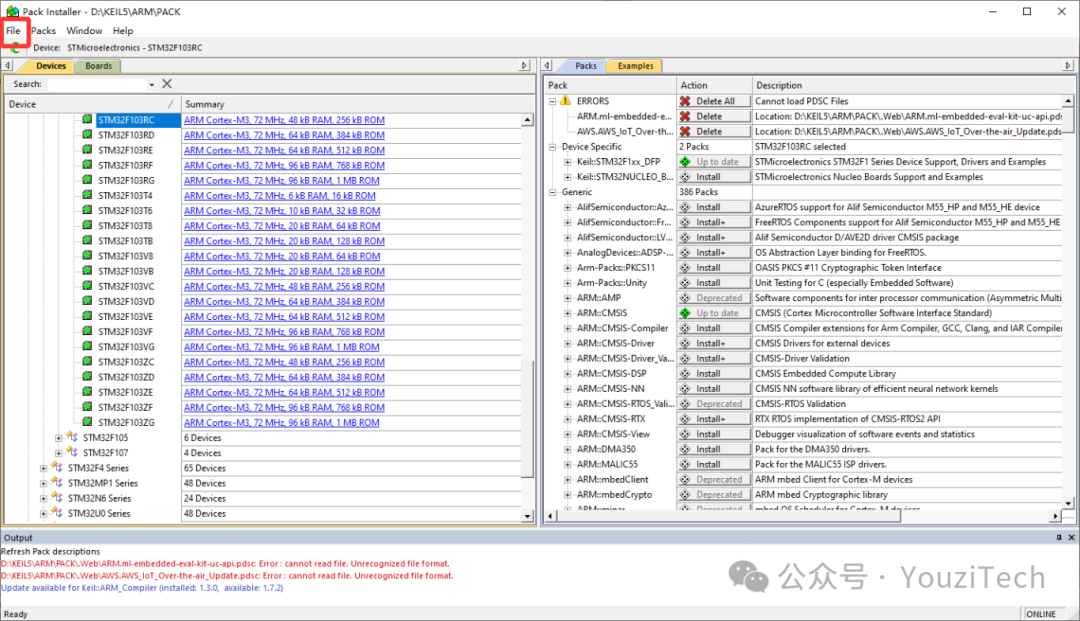This screenshot has width=1080, height=621.
Task: Click Deprecated button for ARM::mbedCrypto
Action: pyautogui.click(x=714, y=495)
